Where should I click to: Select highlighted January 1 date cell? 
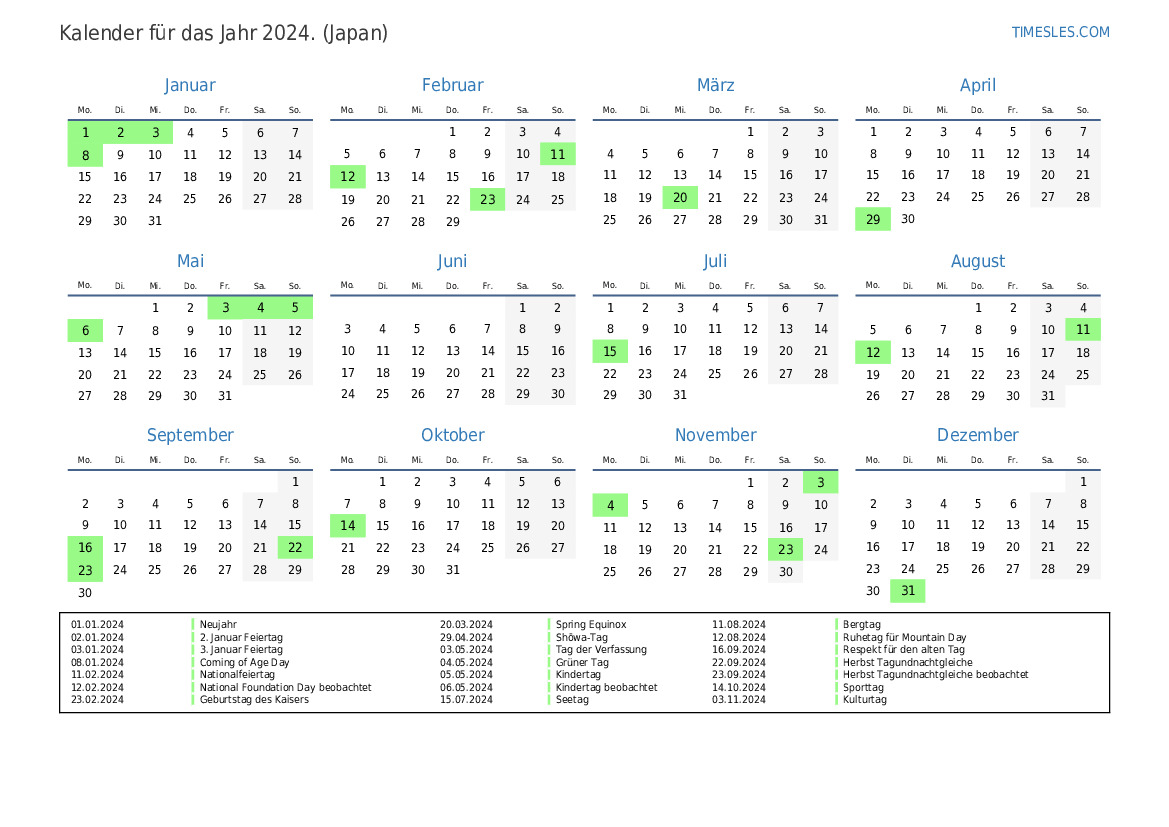pos(85,132)
